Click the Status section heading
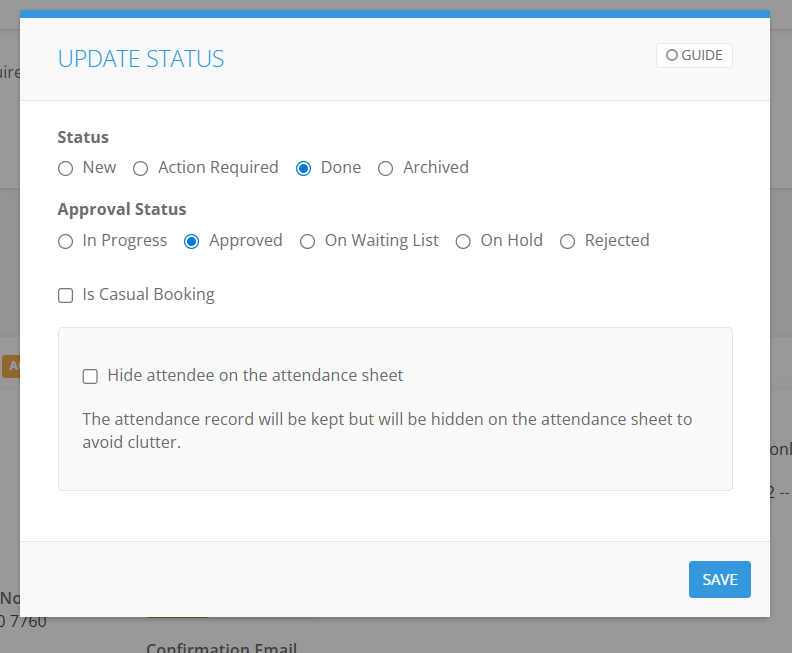792x653 pixels. point(83,137)
